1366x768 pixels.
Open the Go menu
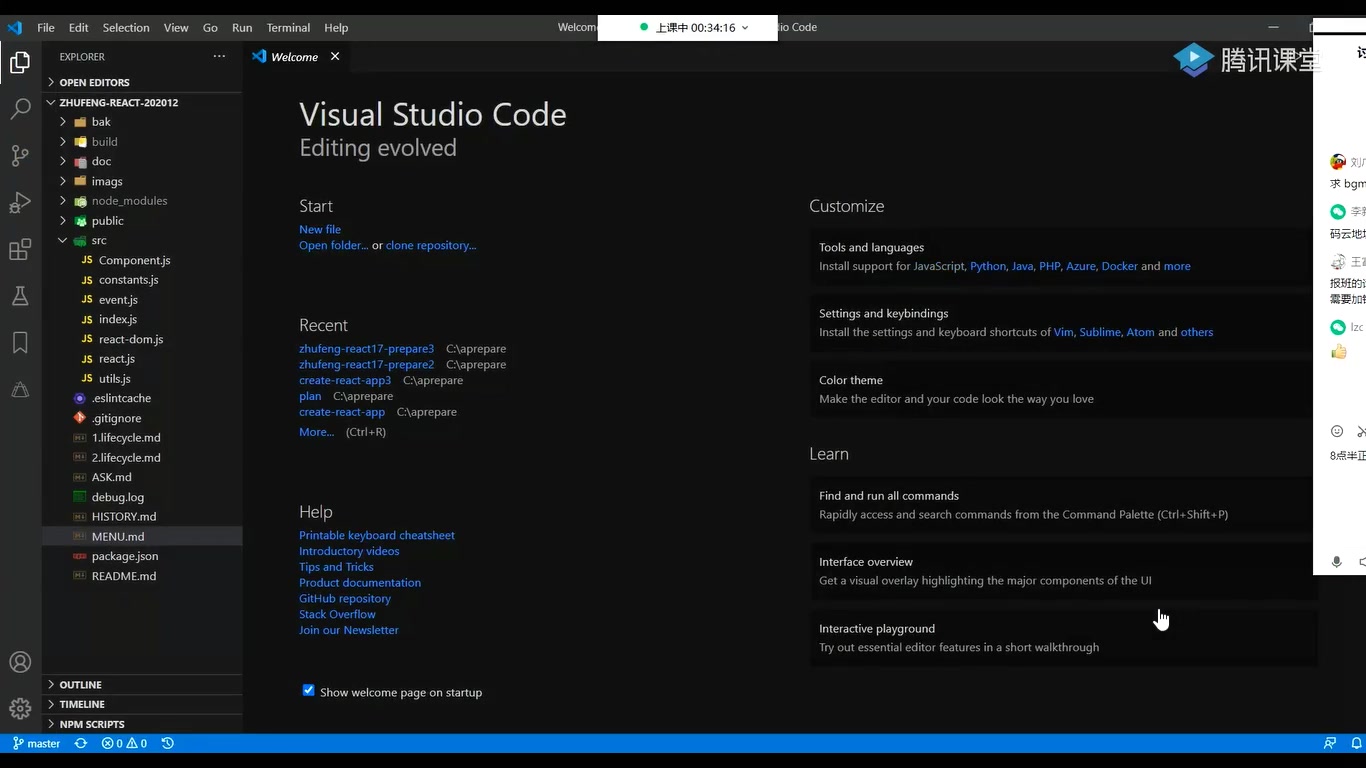coord(210,28)
